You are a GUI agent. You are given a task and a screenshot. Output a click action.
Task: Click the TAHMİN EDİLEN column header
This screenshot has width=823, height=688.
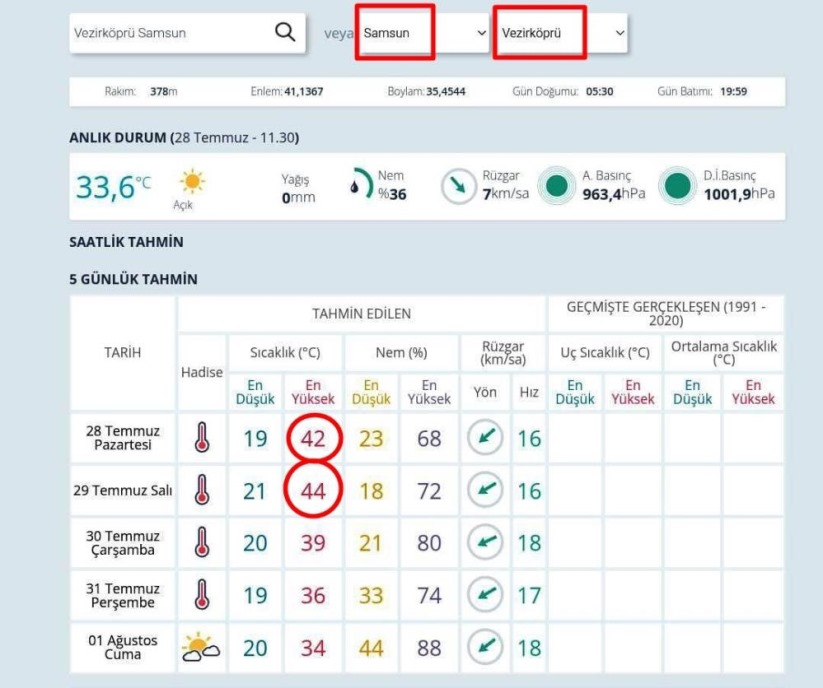click(x=361, y=314)
